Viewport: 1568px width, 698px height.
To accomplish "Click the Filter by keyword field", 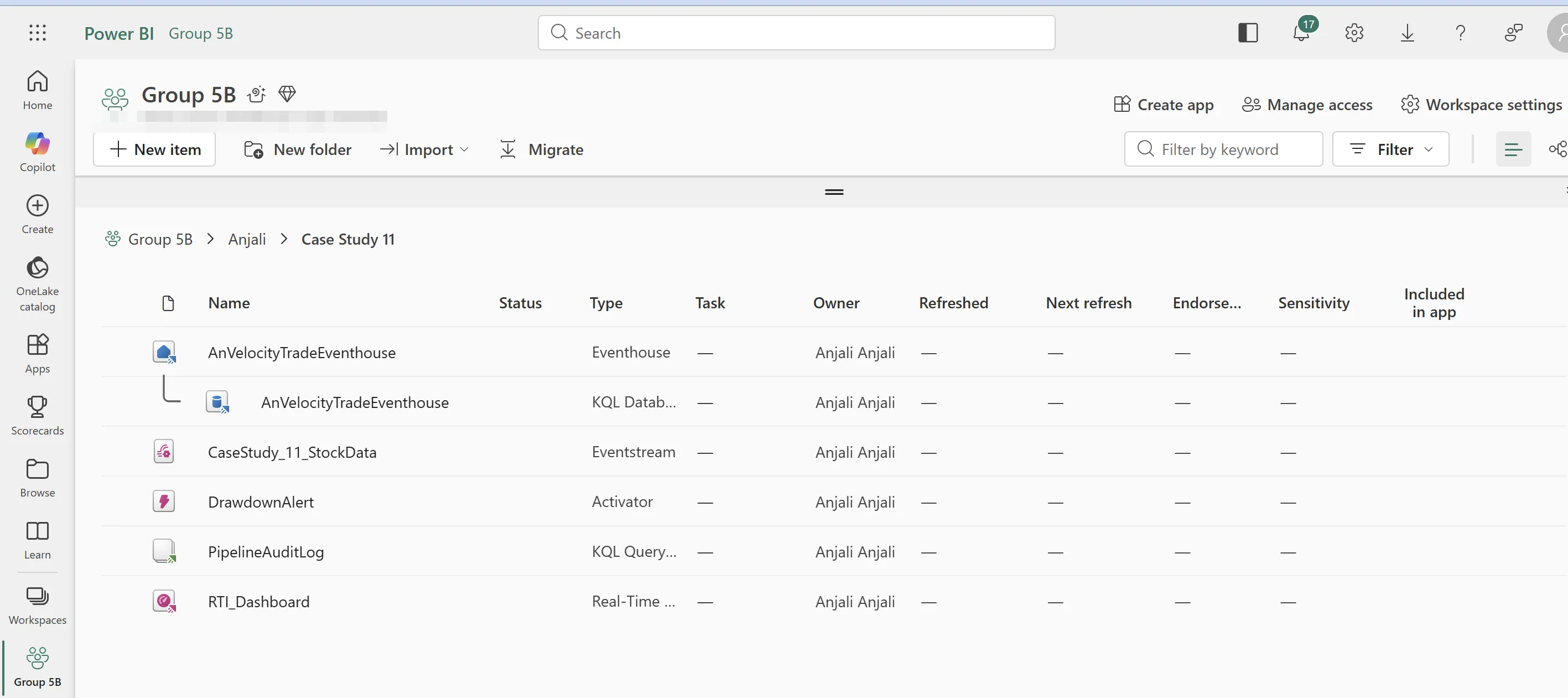I will 1223,149.
